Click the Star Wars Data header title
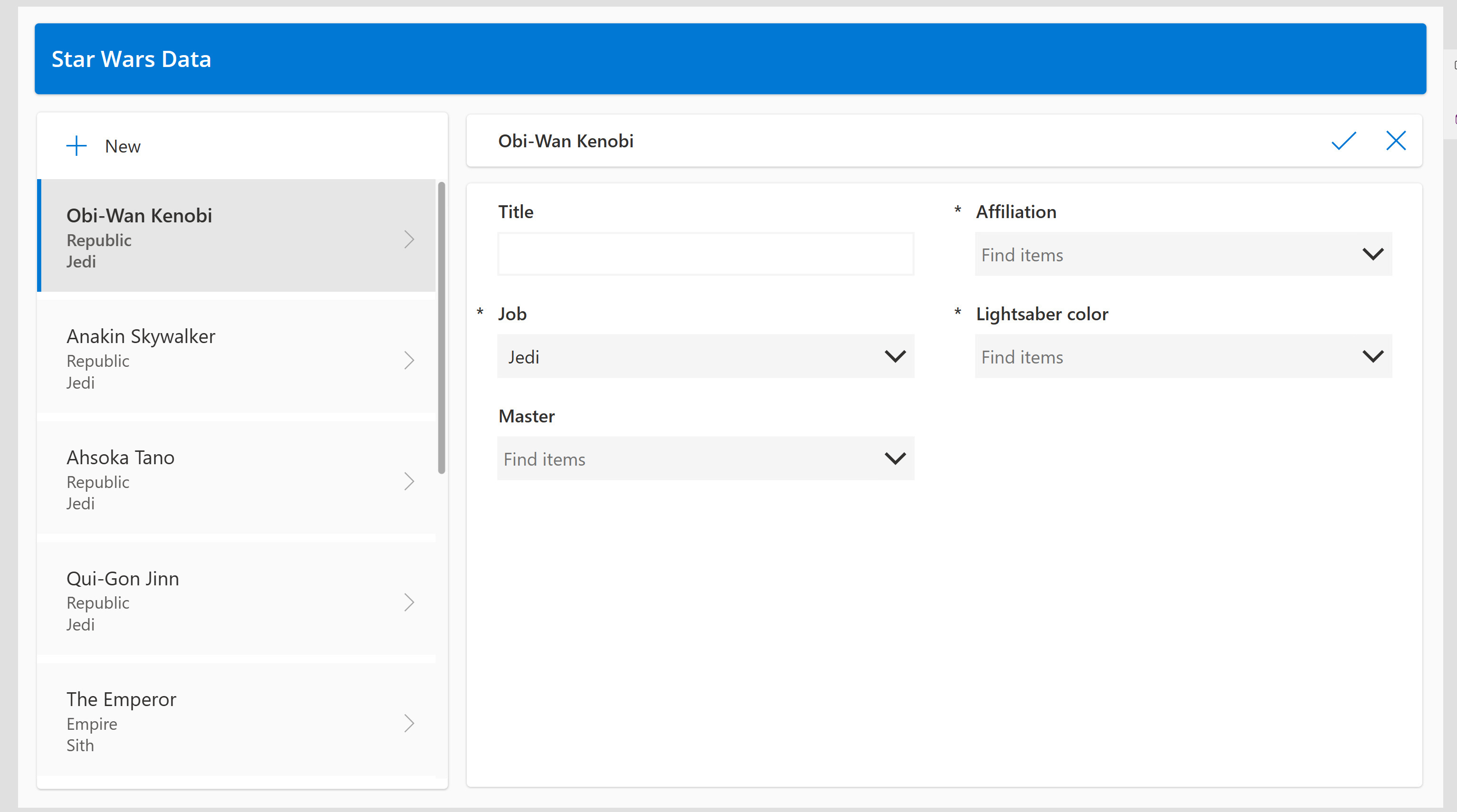1457x812 pixels. click(131, 59)
